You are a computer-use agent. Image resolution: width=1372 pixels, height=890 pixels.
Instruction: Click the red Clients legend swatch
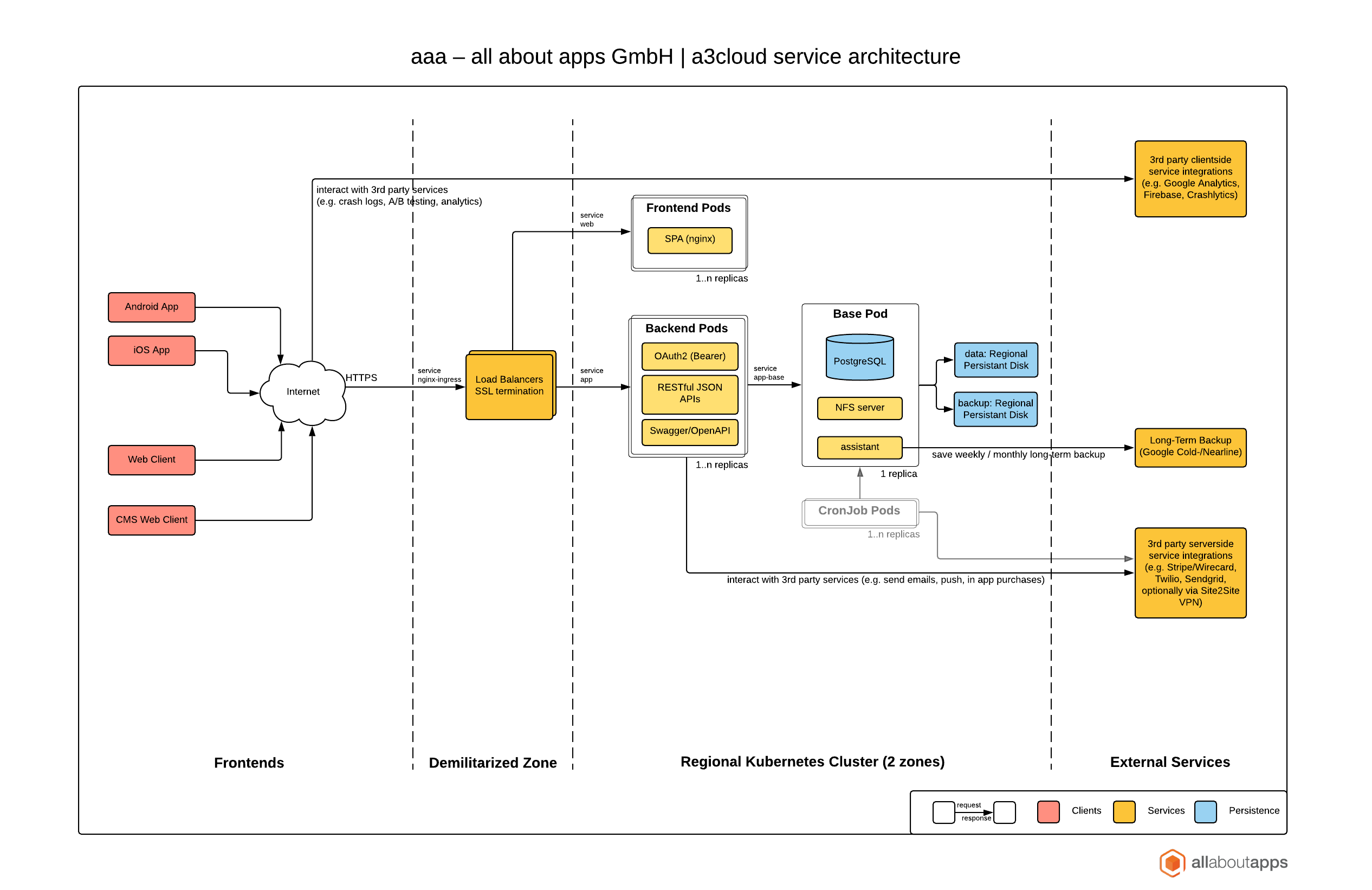pos(1047,811)
